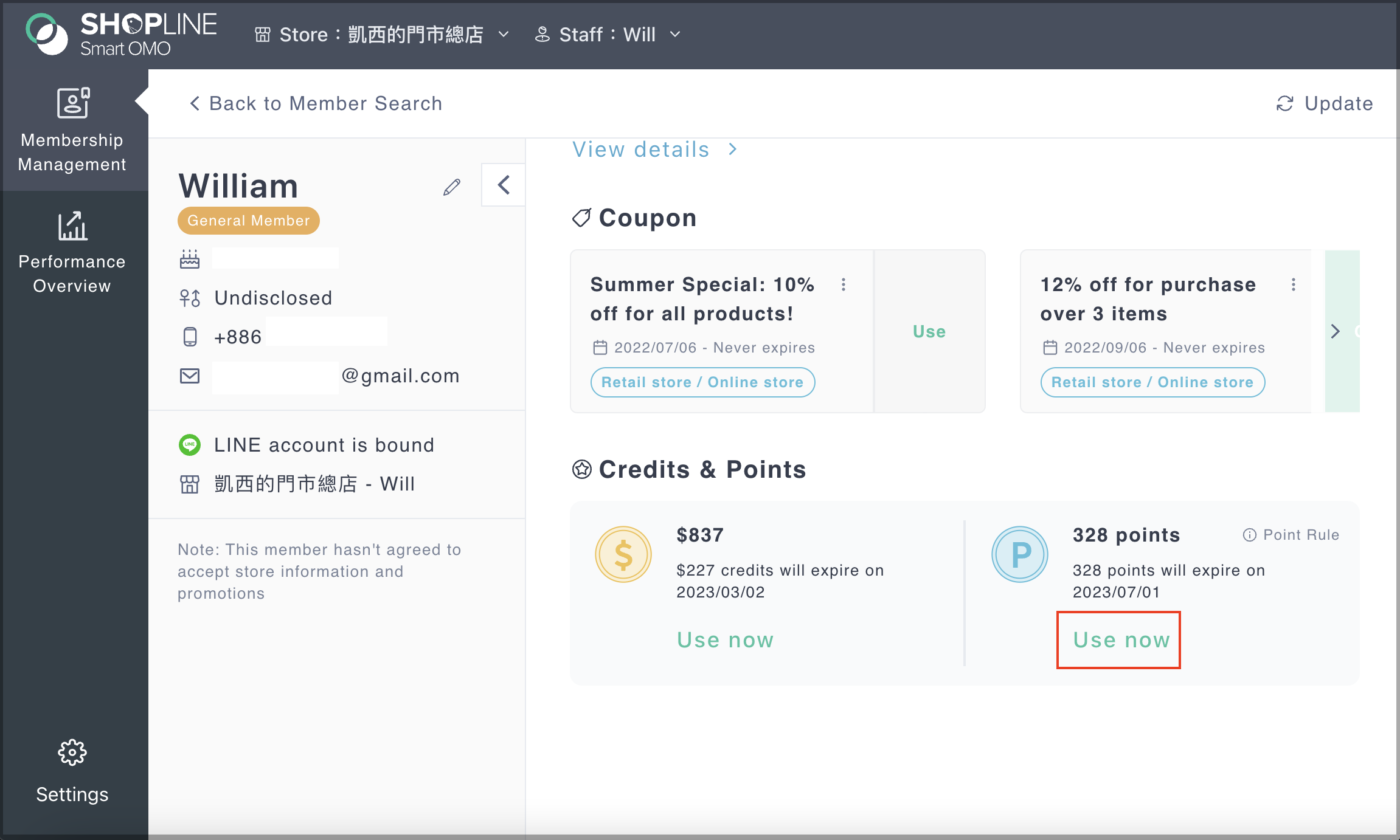Image resolution: width=1400 pixels, height=840 pixels.
Task: Click the store icon in header
Action: (x=263, y=35)
